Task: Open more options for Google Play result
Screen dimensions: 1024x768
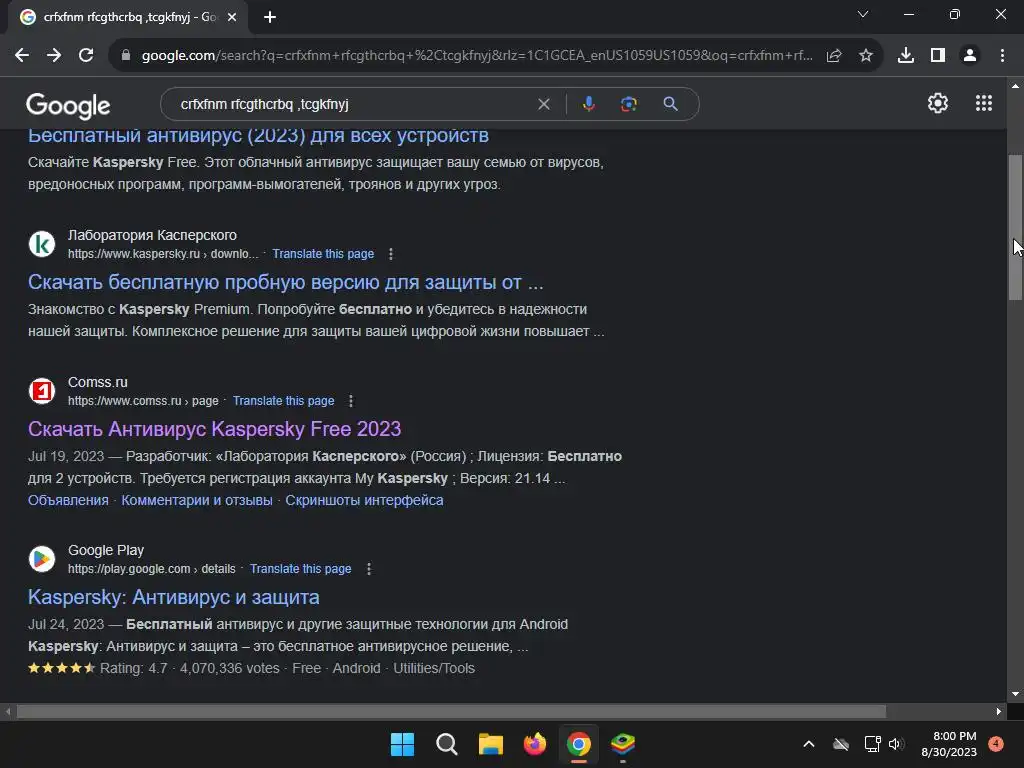Action: pyautogui.click(x=369, y=569)
